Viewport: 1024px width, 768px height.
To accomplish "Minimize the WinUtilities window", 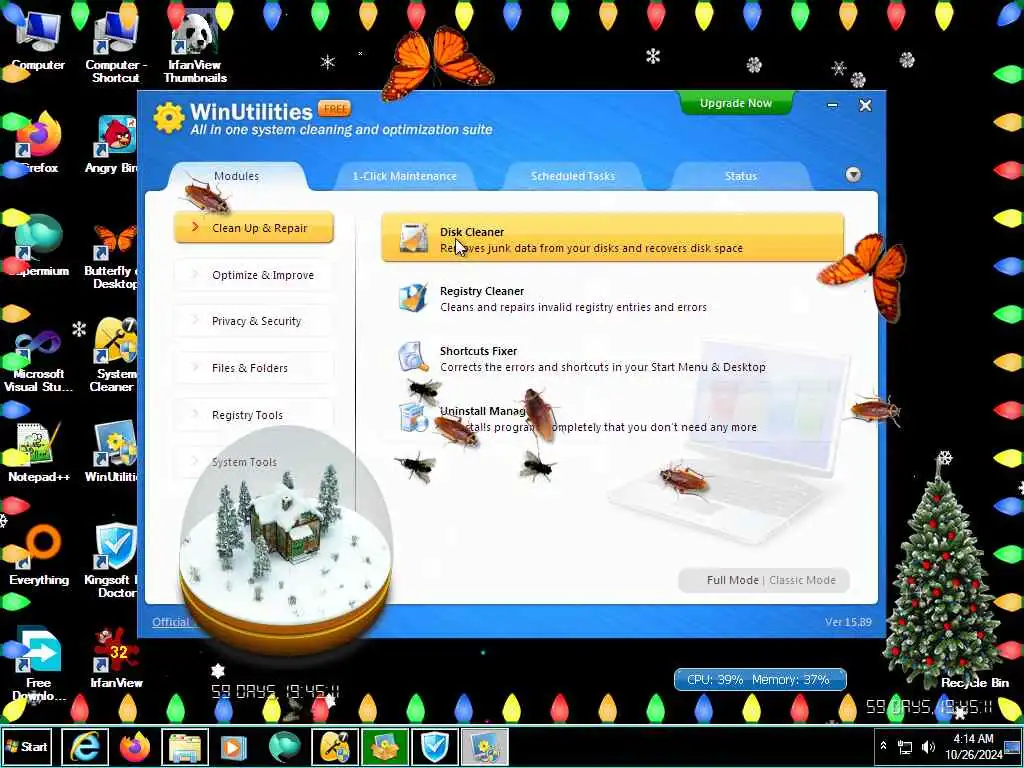I will click(x=832, y=105).
